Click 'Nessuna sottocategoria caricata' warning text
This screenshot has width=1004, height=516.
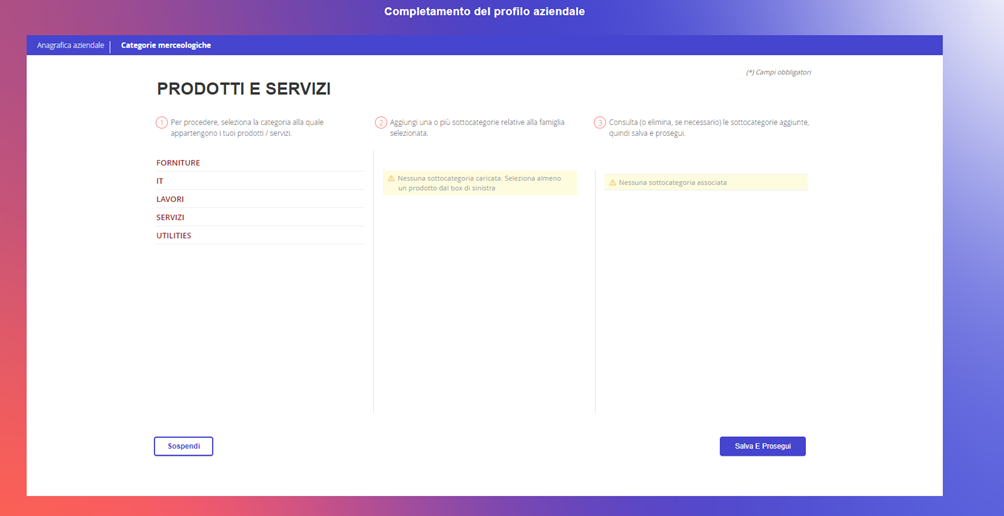pos(479,183)
